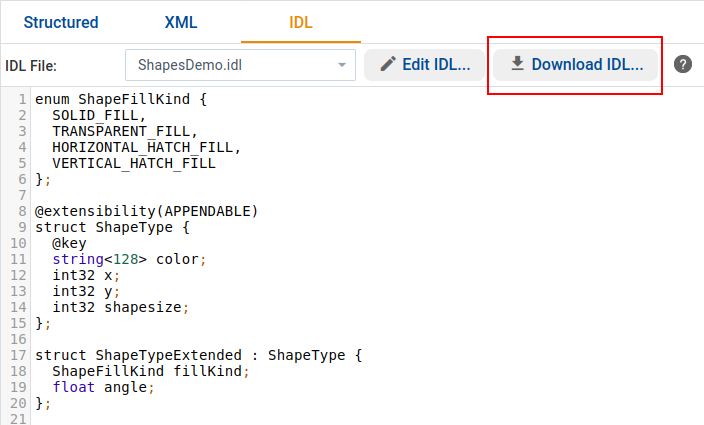Click the download arrow icon

point(517,65)
